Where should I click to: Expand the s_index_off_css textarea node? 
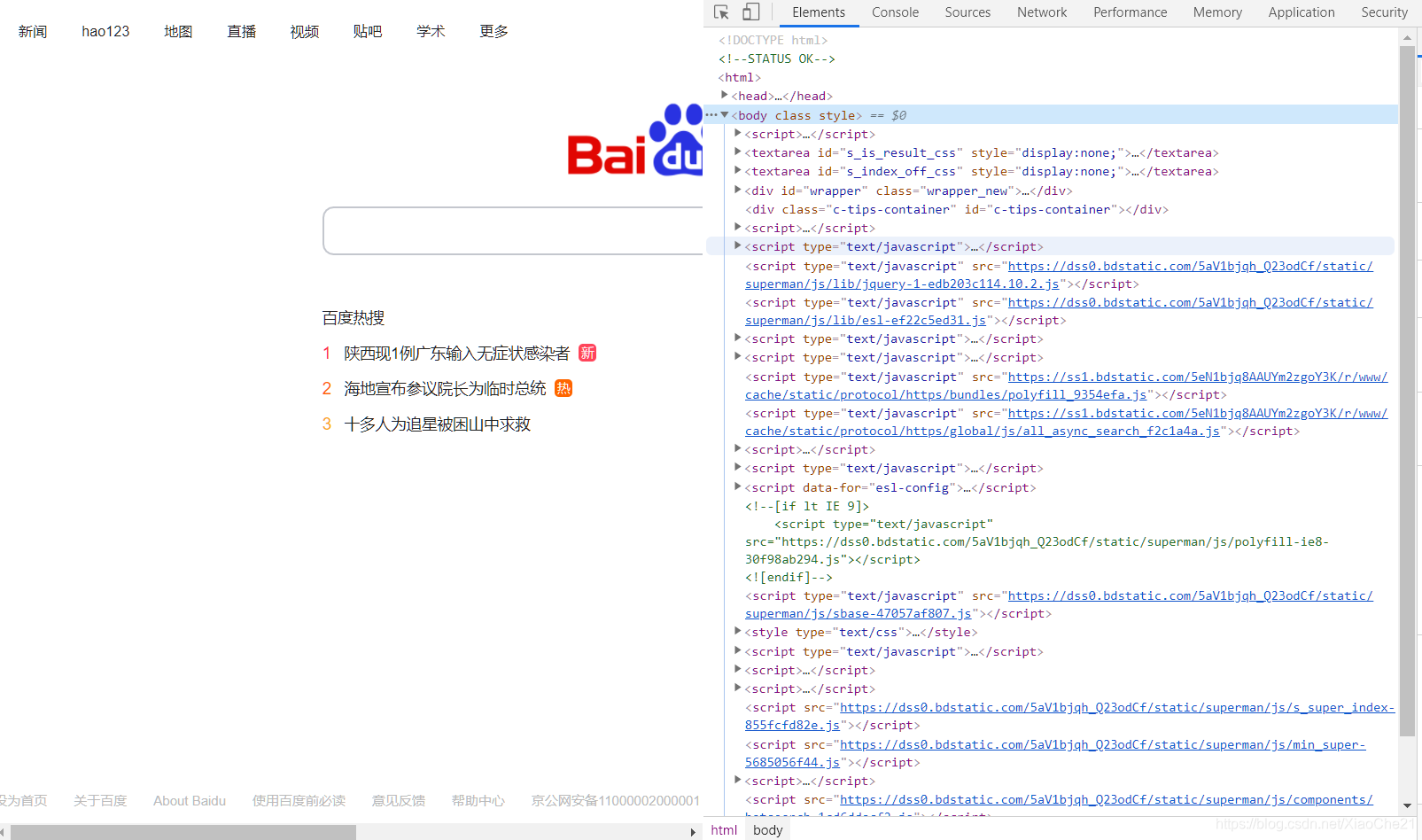pos(738,170)
